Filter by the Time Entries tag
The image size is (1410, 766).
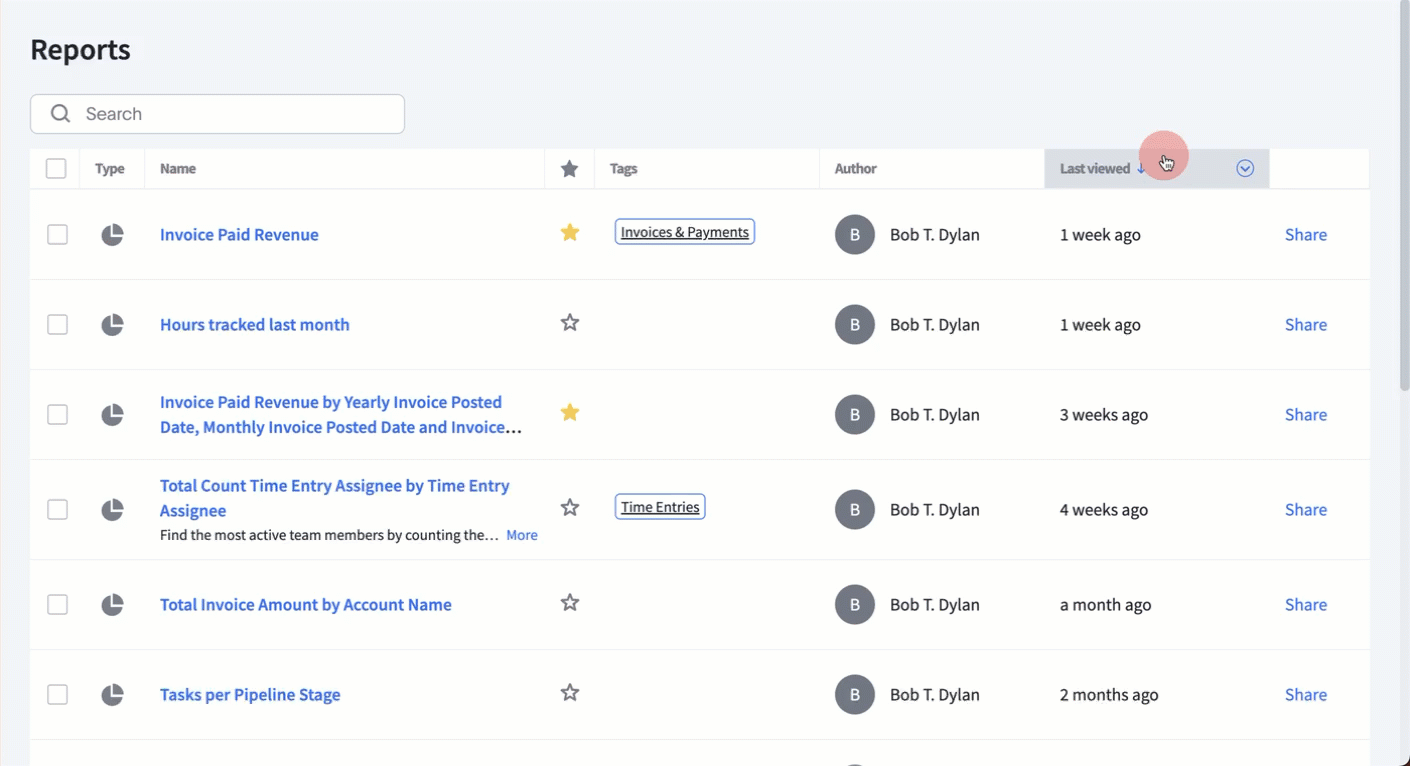[x=660, y=507]
